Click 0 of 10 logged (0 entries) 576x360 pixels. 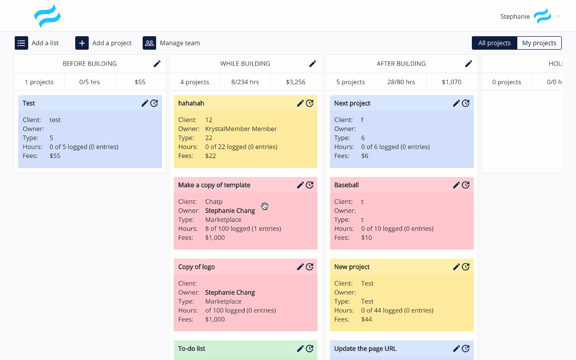point(397,228)
